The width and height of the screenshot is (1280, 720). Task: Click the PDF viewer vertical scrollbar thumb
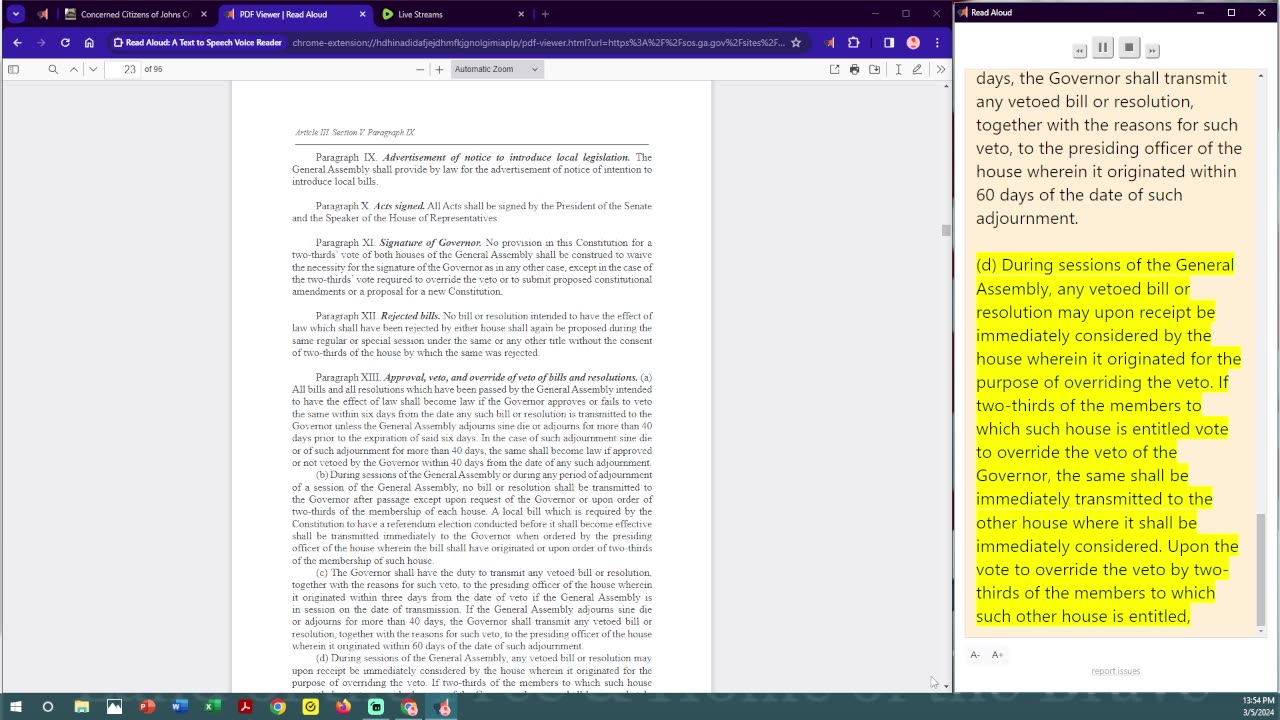click(946, 230)
